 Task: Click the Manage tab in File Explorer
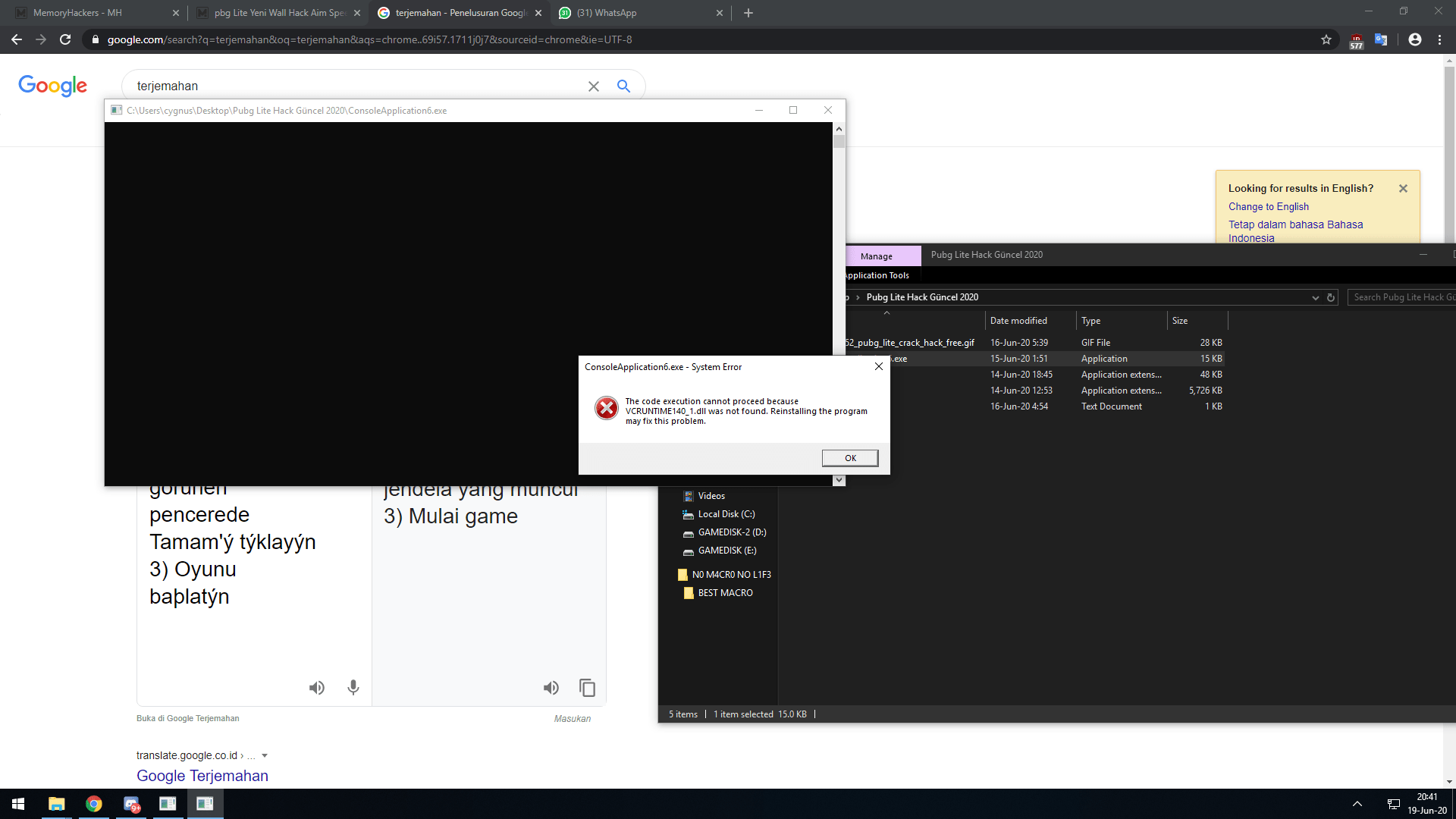pos(877,256)
